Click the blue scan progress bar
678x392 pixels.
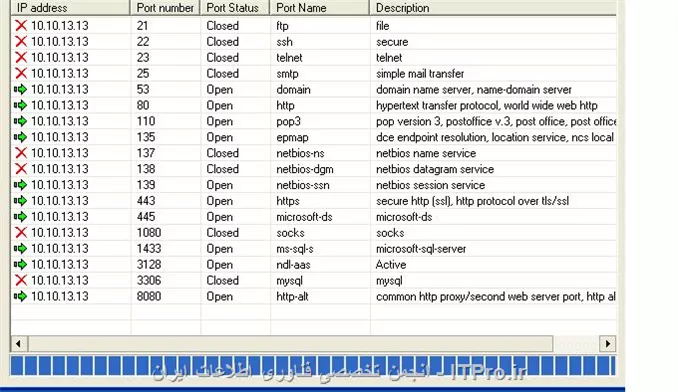pyautogui.click(x=313, y=366)
